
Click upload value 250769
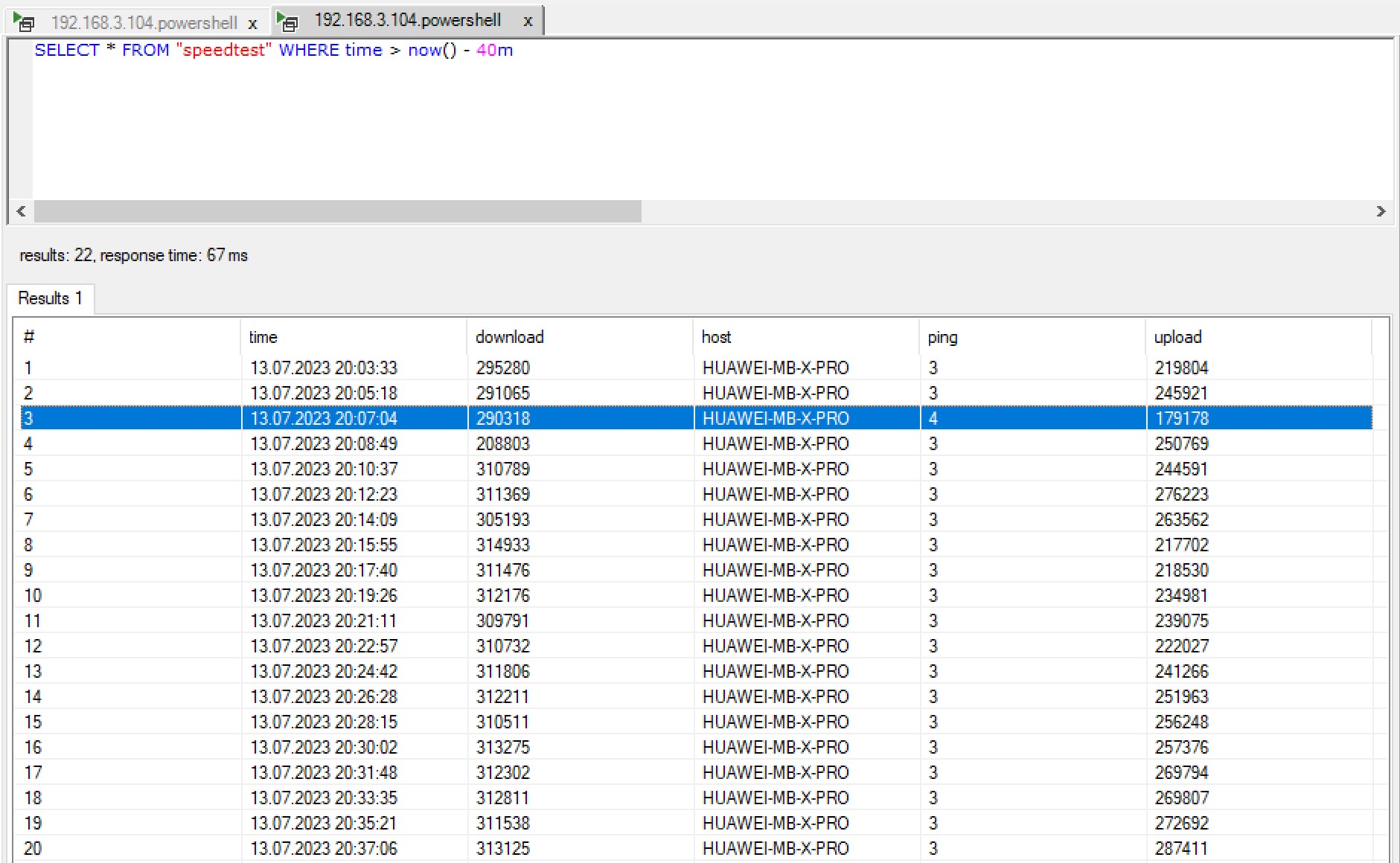(x=1182, y=443)
